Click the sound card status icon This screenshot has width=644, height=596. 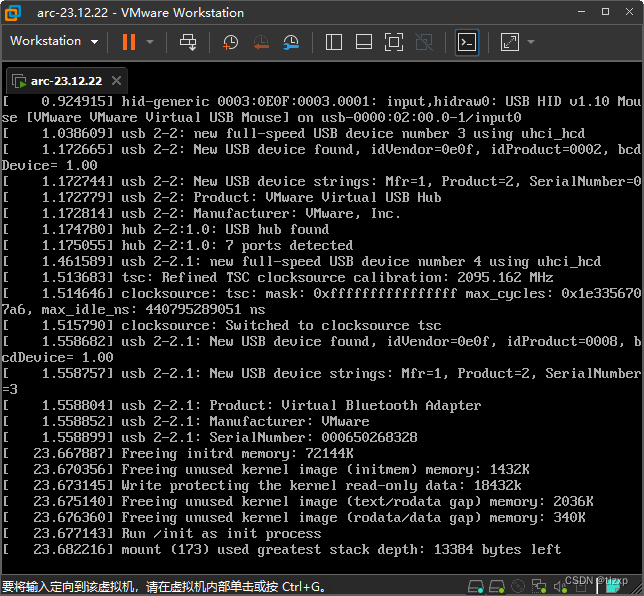(x=559, y=587)
